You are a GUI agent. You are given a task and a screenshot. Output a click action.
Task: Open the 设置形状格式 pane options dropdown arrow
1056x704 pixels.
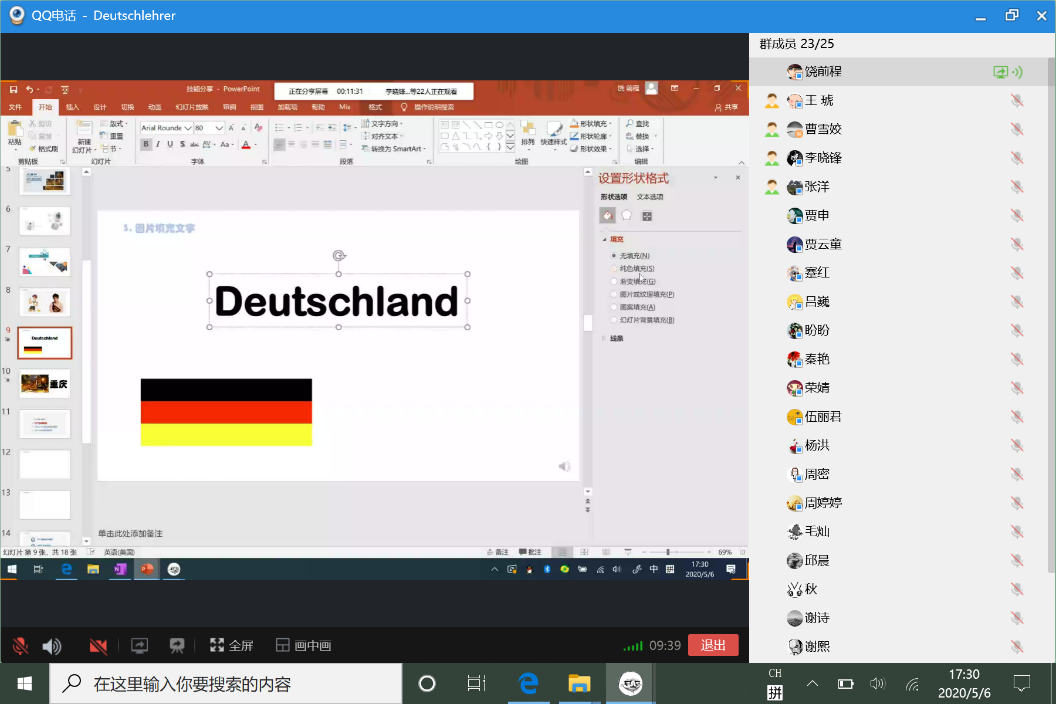tap(716, 178)
